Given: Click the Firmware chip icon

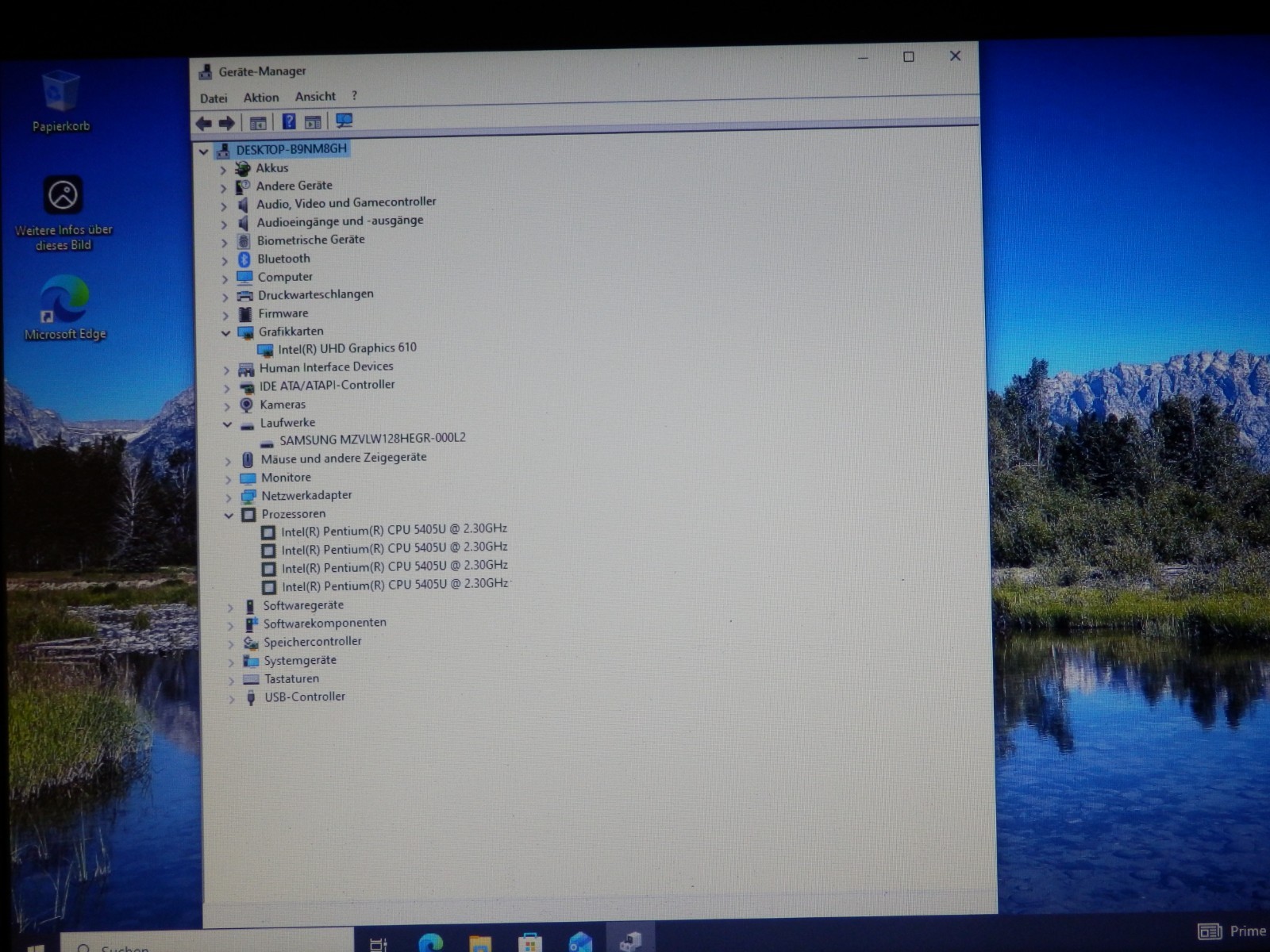Looking at the screenshot, I should (x=245, y=314).
